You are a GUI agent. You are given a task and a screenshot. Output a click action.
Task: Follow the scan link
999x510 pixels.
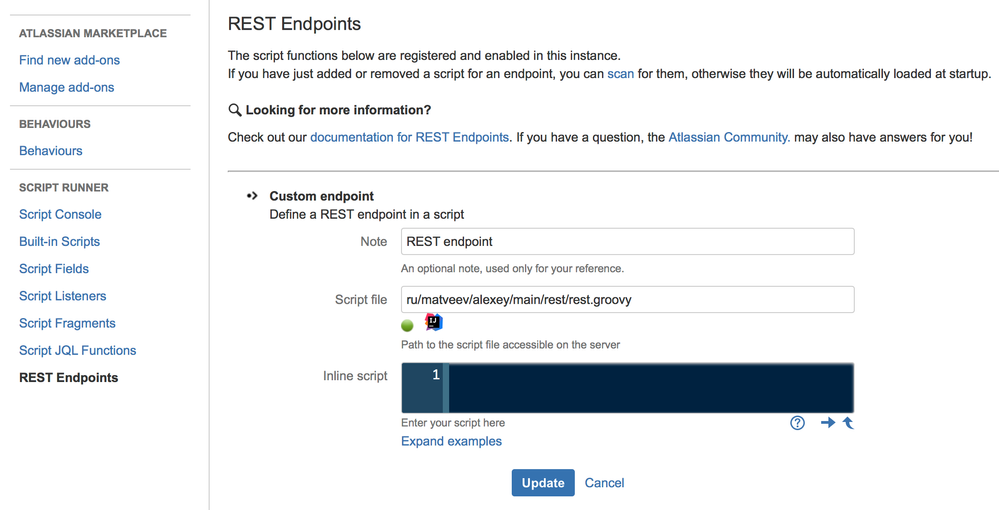coord(620,74)
